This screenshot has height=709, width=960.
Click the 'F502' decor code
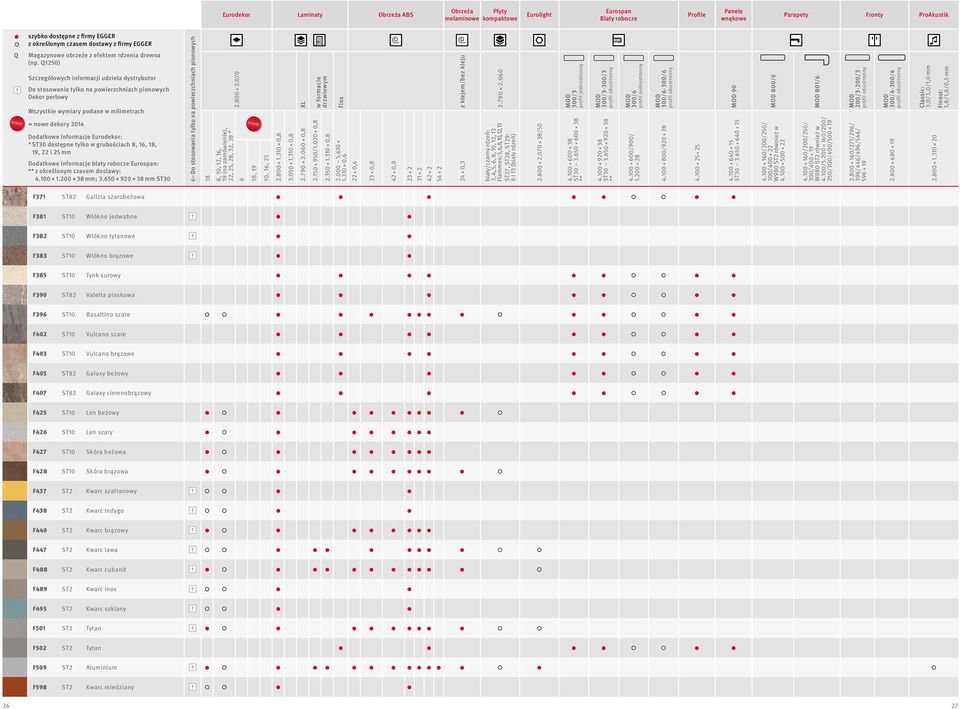[x=40, y=648]
